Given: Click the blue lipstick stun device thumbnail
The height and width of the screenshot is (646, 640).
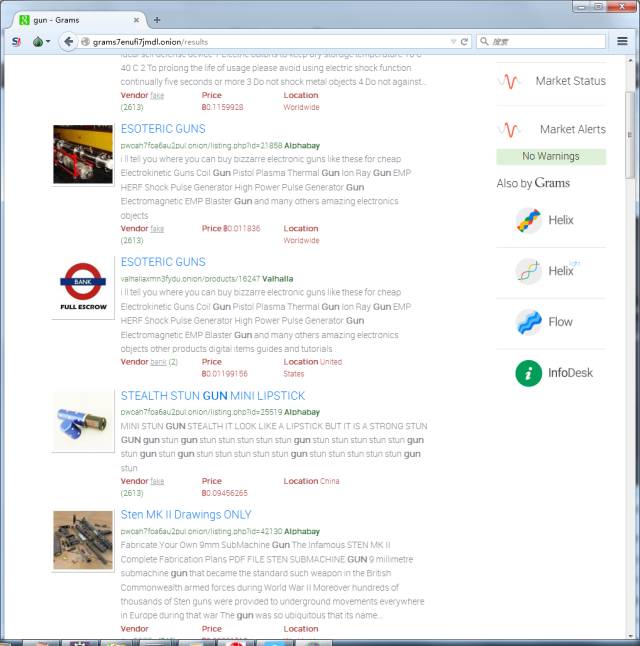Looking at the screenshot, I should (x=83, y=421).
